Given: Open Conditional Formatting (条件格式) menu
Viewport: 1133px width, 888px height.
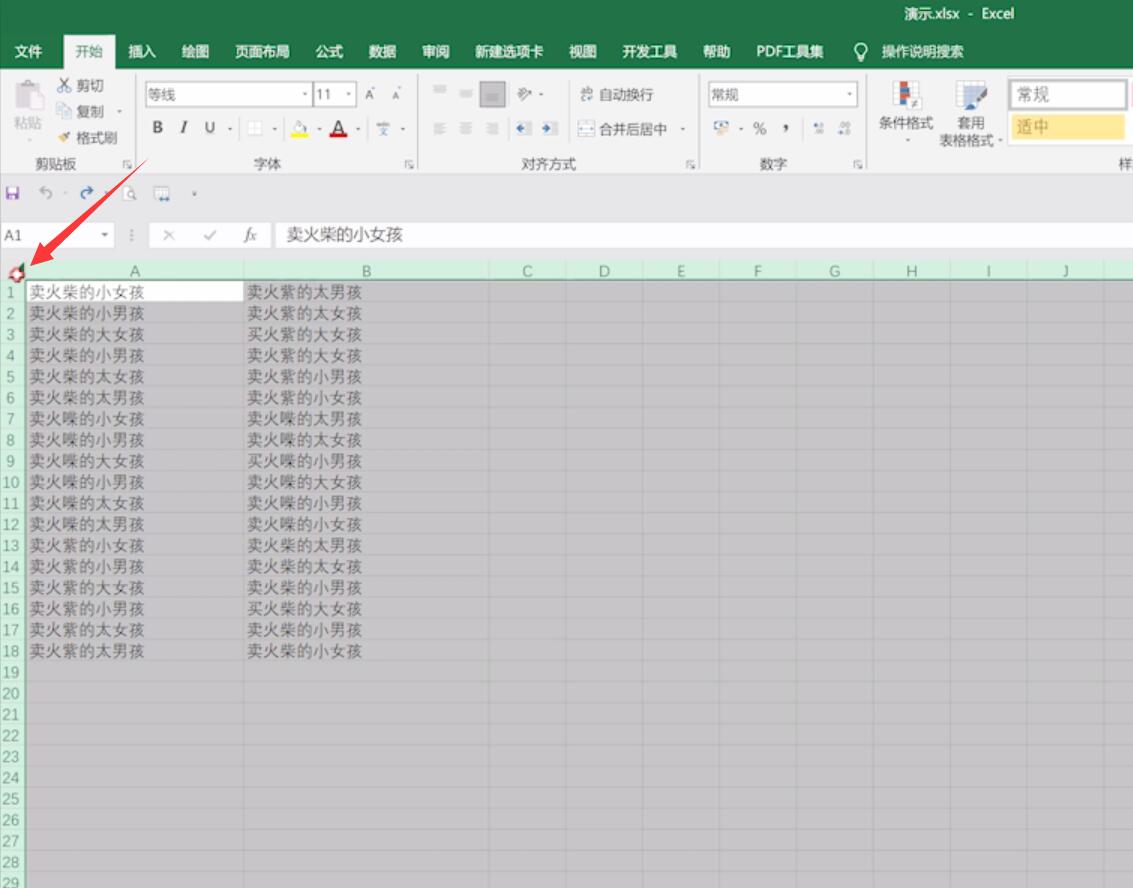Looking at the screenshot, I should [x=906, y=111].
